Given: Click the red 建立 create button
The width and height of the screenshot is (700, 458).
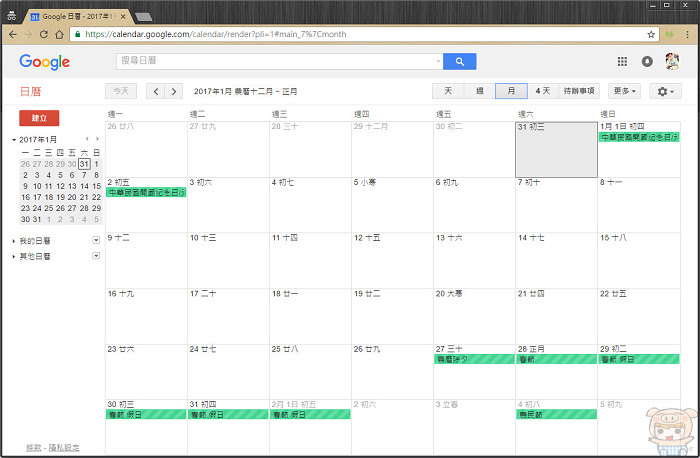Looking at the screenshot, I should tap(39, 118).
